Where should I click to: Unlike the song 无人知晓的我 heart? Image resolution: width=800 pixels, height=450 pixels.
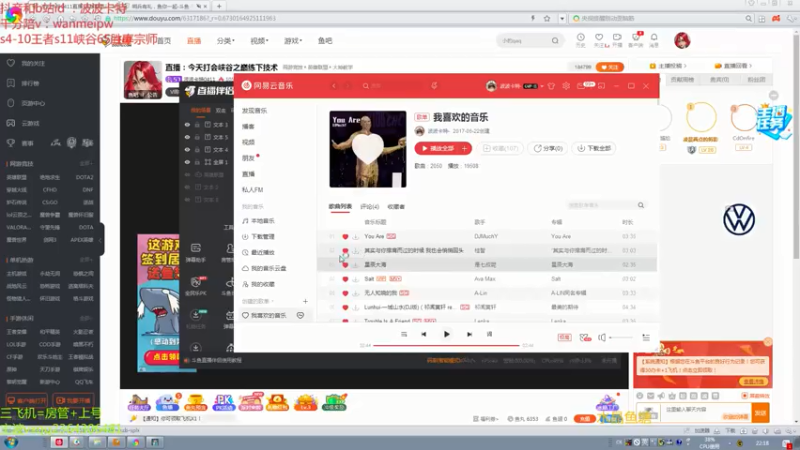click(x=345, y=293)
